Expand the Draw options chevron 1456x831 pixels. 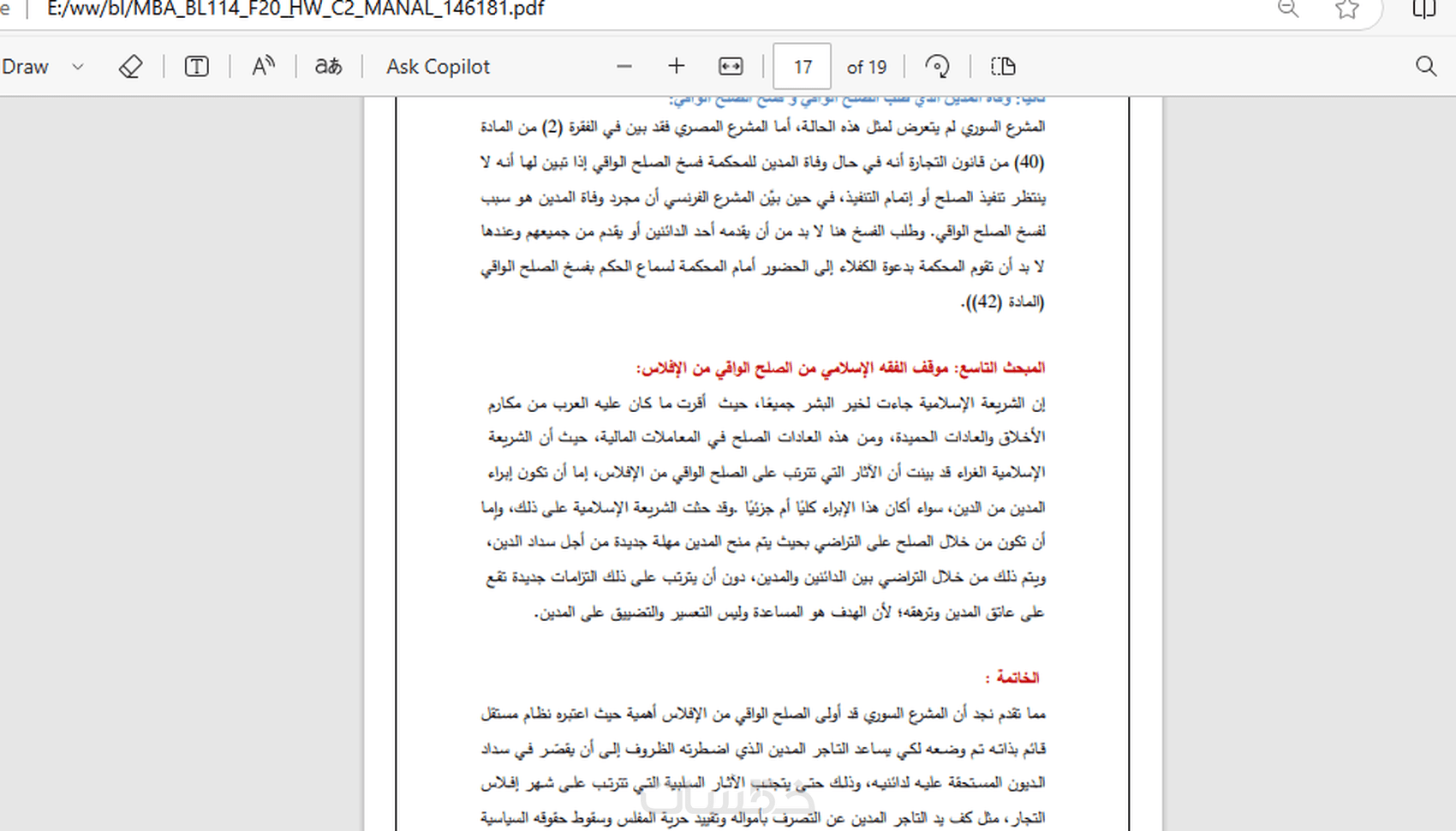point(78,67)
